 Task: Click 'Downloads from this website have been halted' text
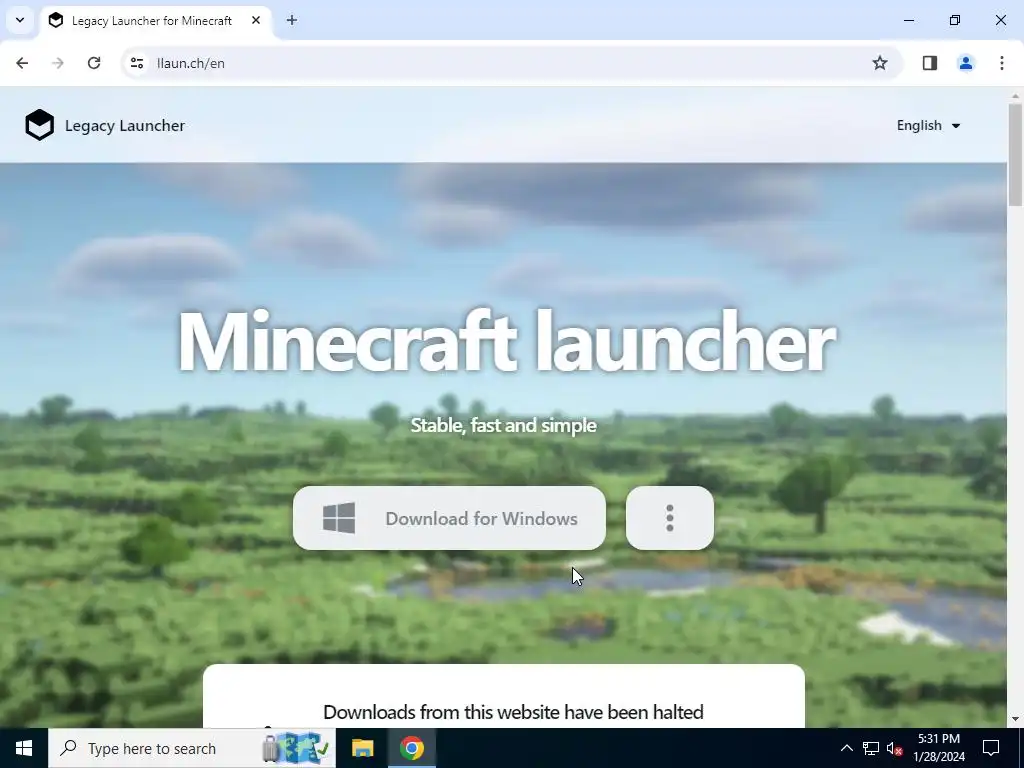coord(513,712)
